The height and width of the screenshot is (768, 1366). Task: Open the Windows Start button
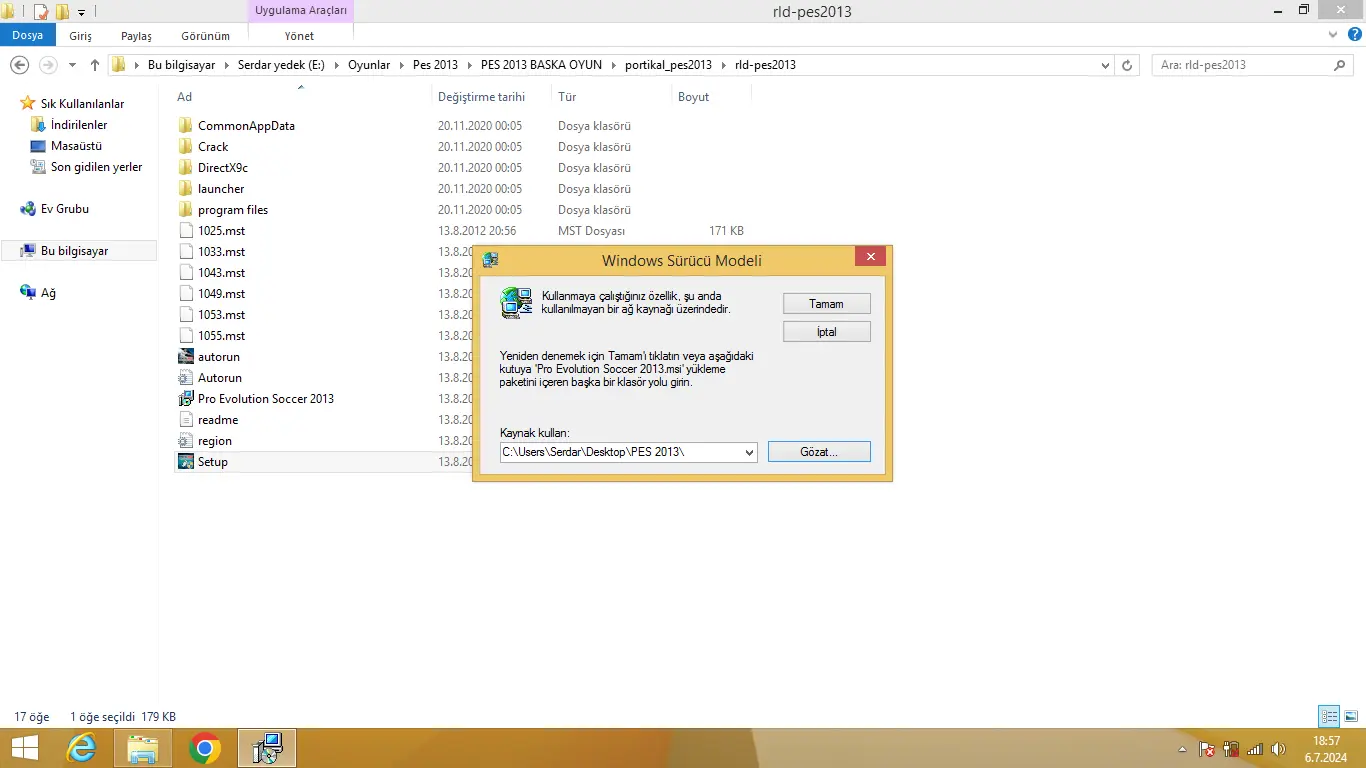[24, 748]
